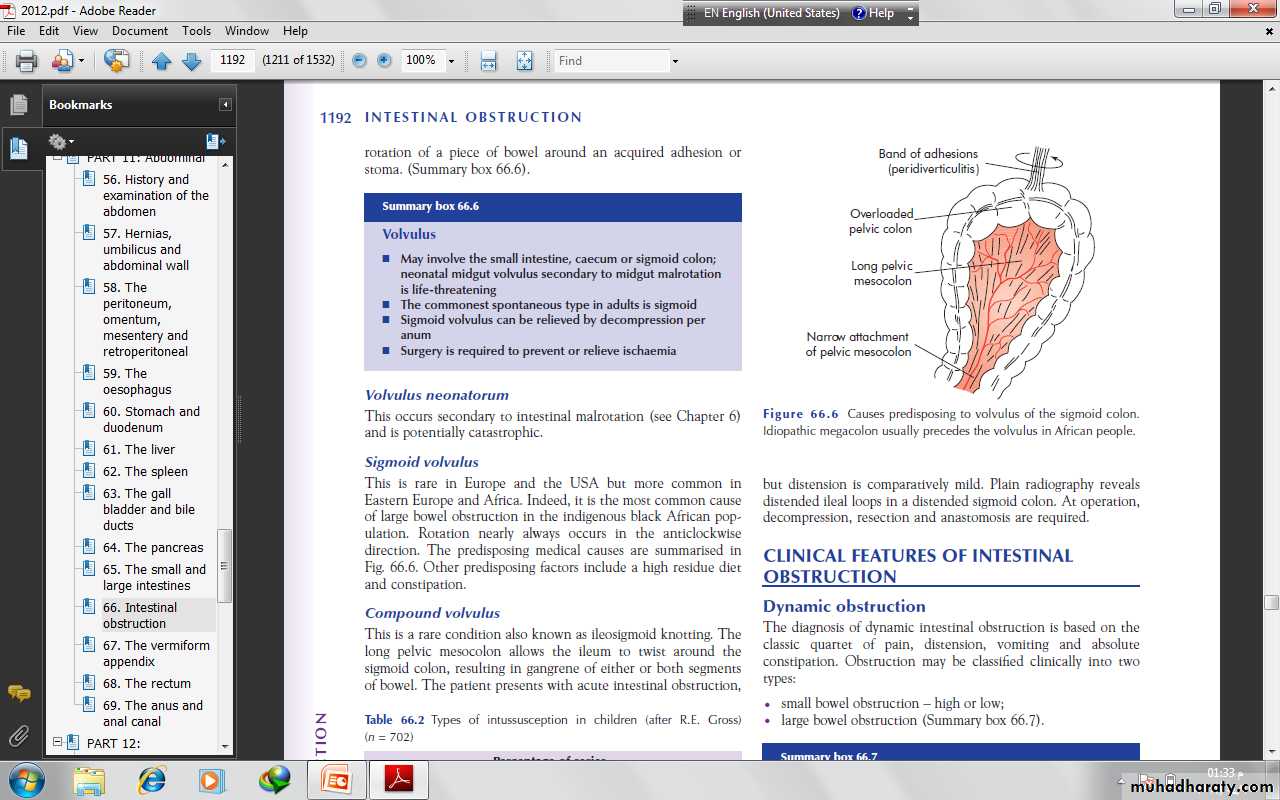Go to next page with down arrow
This screenshot has width=1280, height=800.
[191, 61]
